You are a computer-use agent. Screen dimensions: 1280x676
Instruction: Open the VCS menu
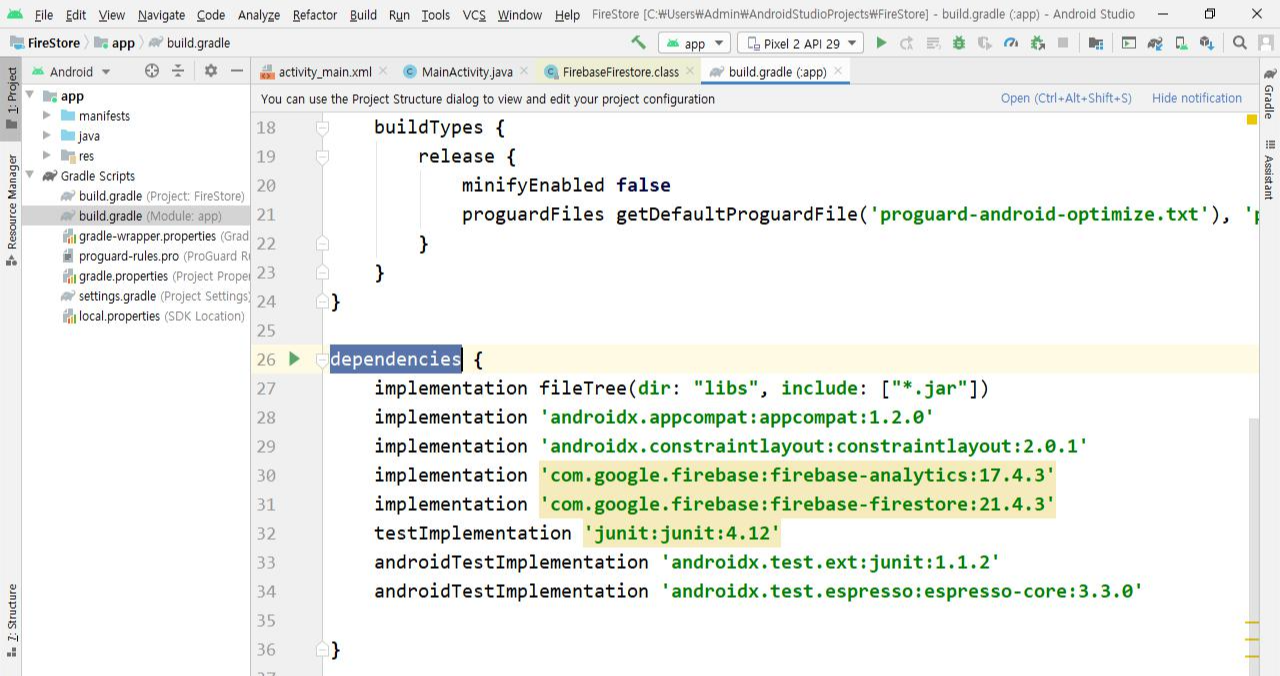click(x=474, y=15)
